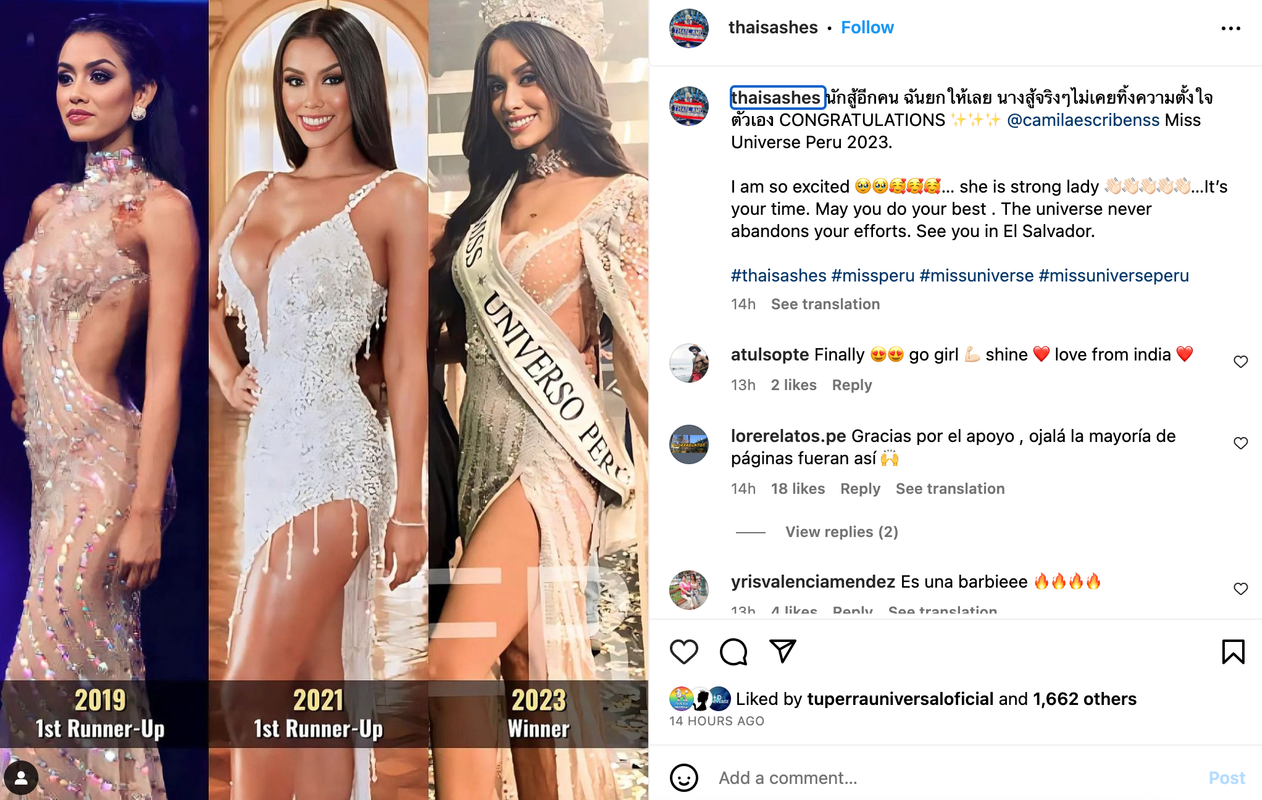The width and height of the screenshot is (1262, 800).
Task: Share the post with the paper plane icon
Action: [x=783, y=652]
